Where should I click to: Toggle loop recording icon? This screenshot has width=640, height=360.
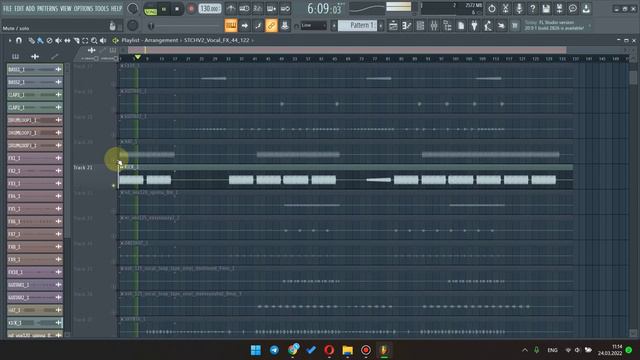tap(285, 9)
